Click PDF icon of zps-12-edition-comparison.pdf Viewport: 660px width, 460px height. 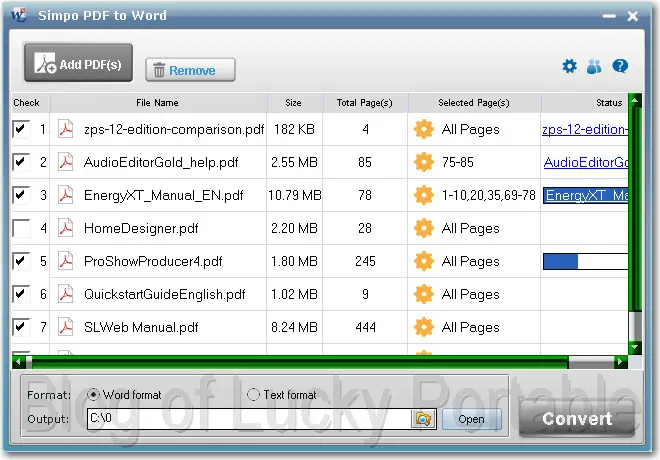point(66,129)
